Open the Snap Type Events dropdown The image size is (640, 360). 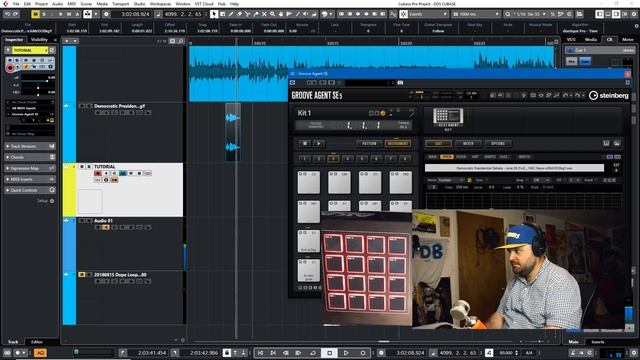click(x=428, y=14)
